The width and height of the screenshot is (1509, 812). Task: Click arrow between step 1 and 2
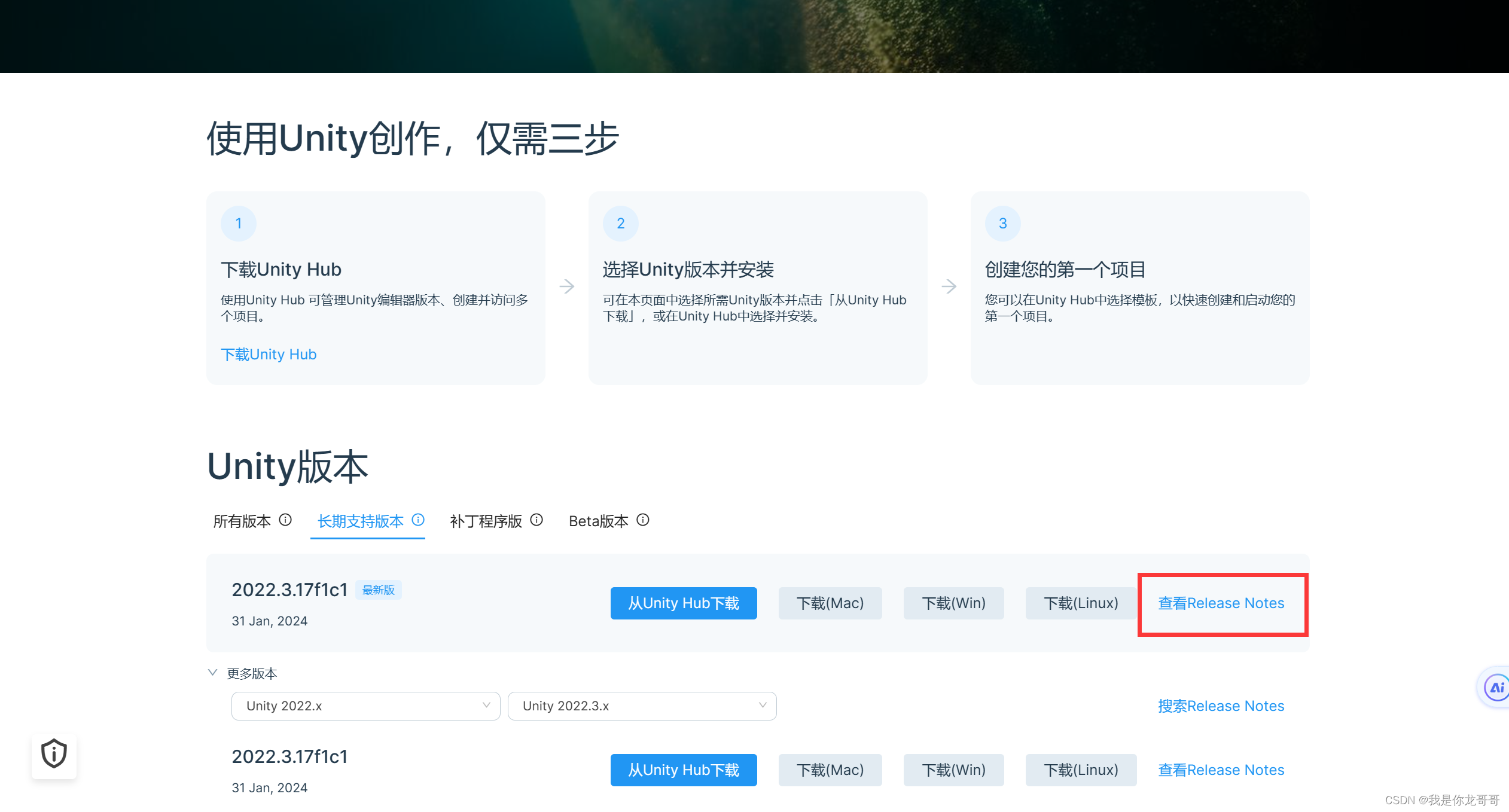click(567, 286)
